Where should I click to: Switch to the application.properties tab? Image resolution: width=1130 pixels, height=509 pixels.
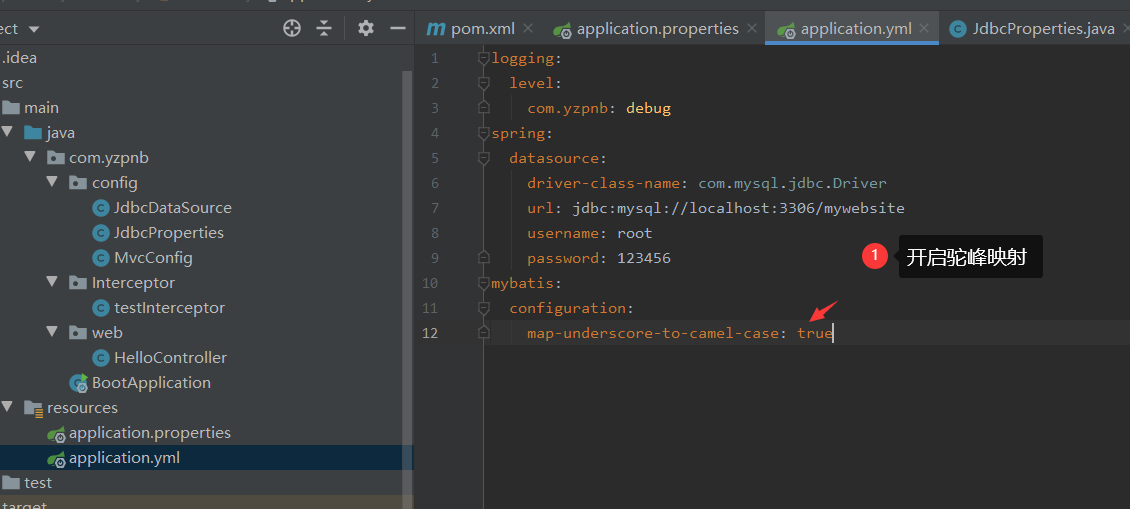point(657,29)
